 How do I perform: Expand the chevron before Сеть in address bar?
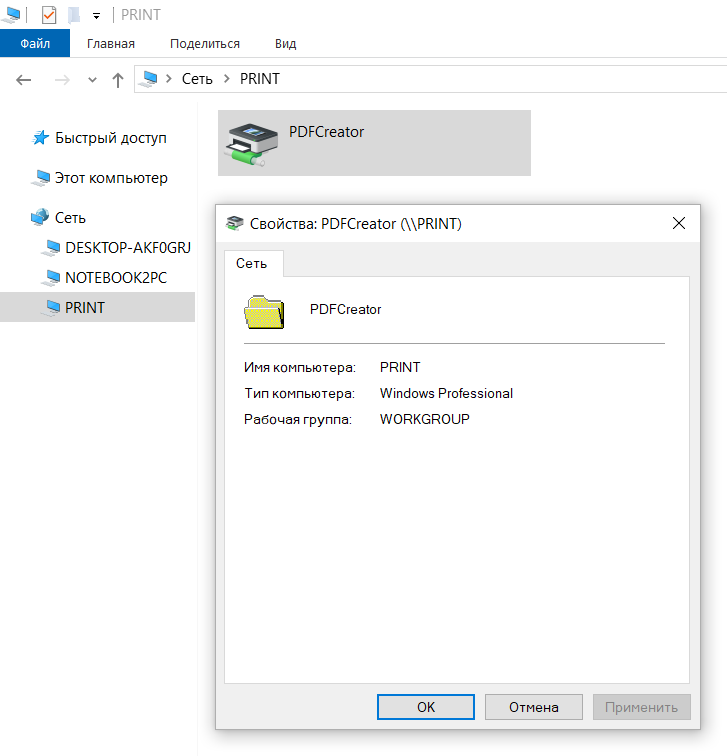169,79
